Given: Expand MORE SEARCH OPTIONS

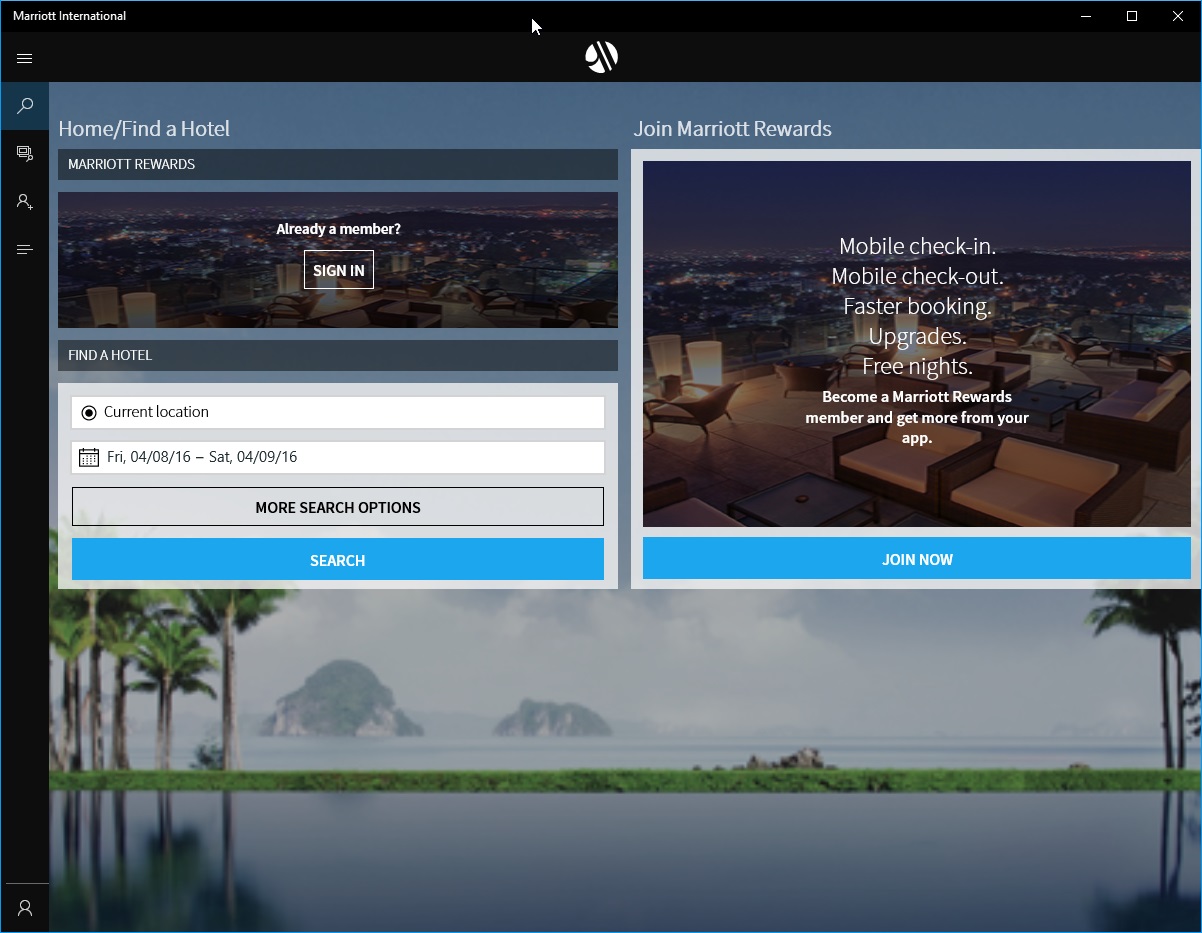Looking at the screenshot, I should (337, 507).
